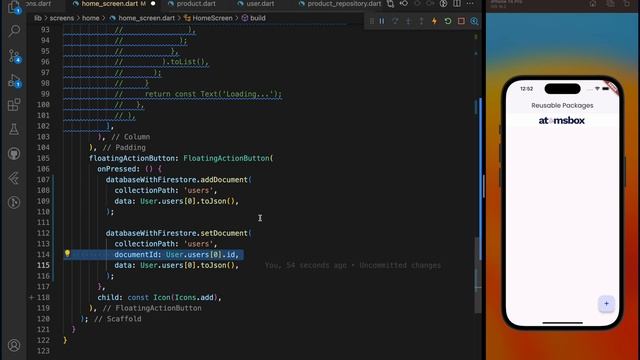
Task: Click the go-to-previous-change icon in the title bar
Action: point(404,4)
